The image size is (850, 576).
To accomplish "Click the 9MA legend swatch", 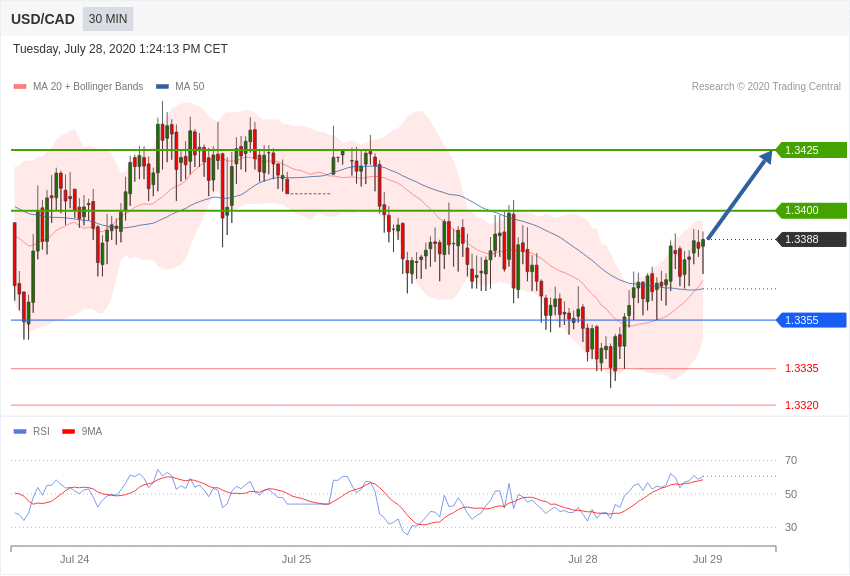I will 69,432.
